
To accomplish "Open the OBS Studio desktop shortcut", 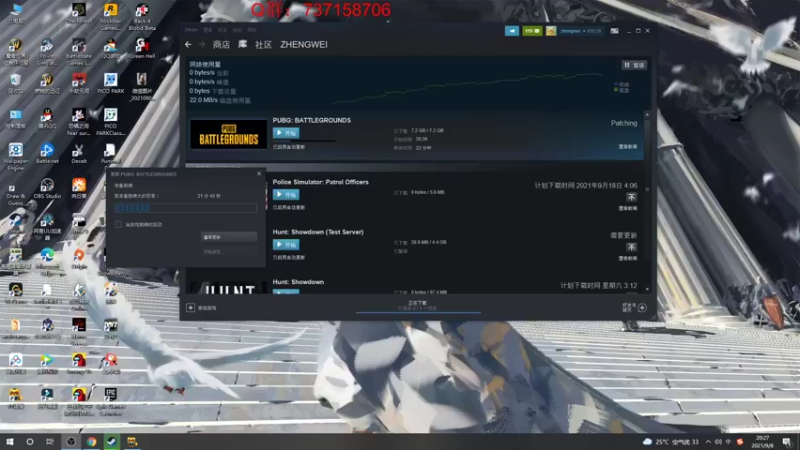I will [47, 188].
